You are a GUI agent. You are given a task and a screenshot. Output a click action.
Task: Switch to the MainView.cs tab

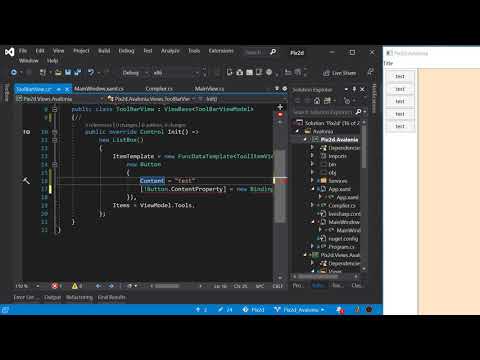click(209, 89)
